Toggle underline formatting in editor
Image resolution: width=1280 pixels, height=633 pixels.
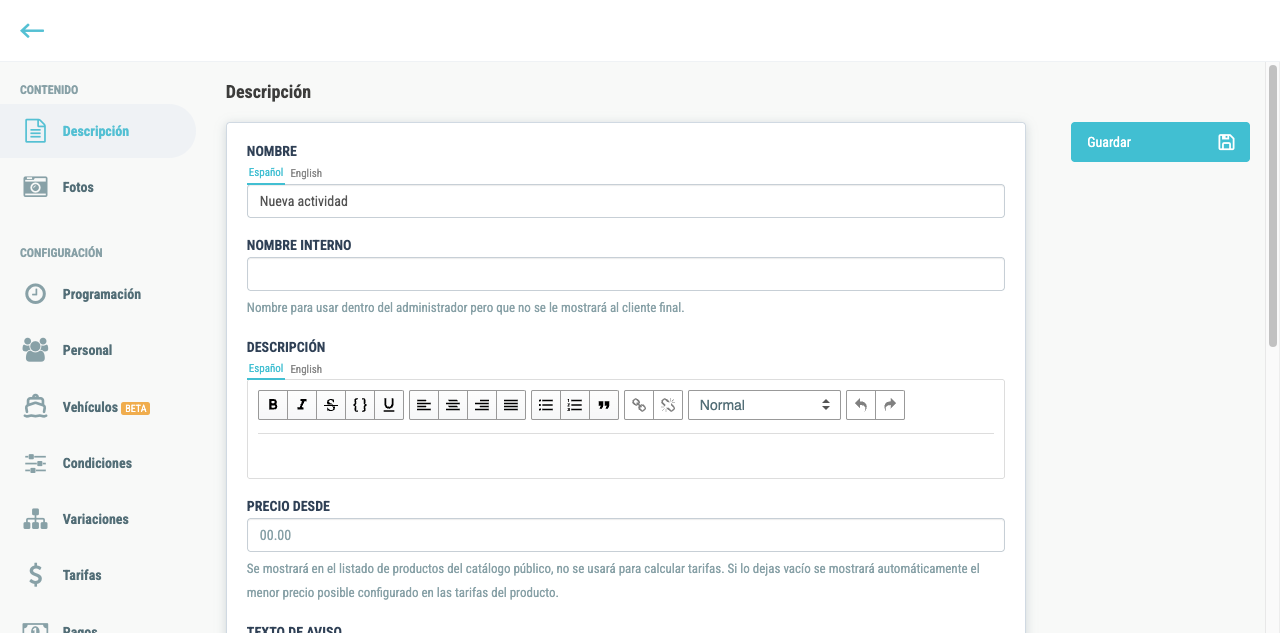click(x=389, y=405)
